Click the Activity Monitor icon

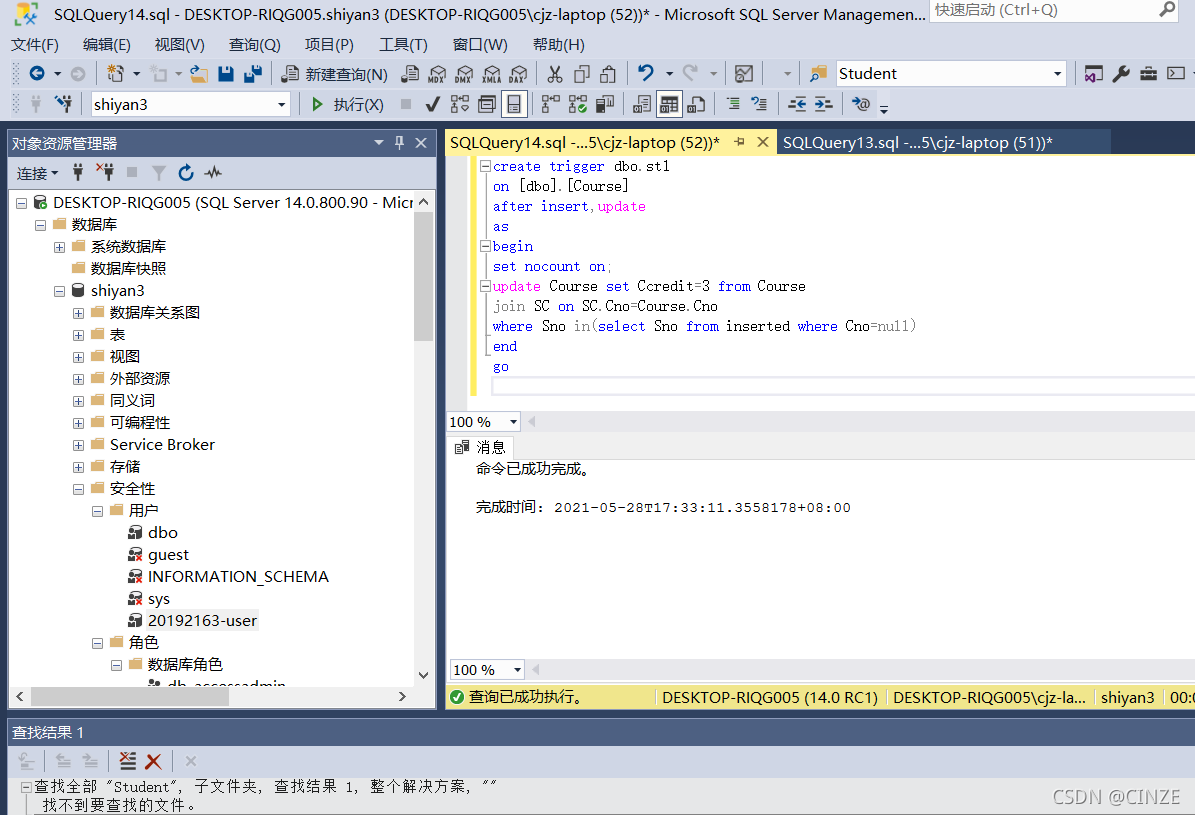pos(744,74)
